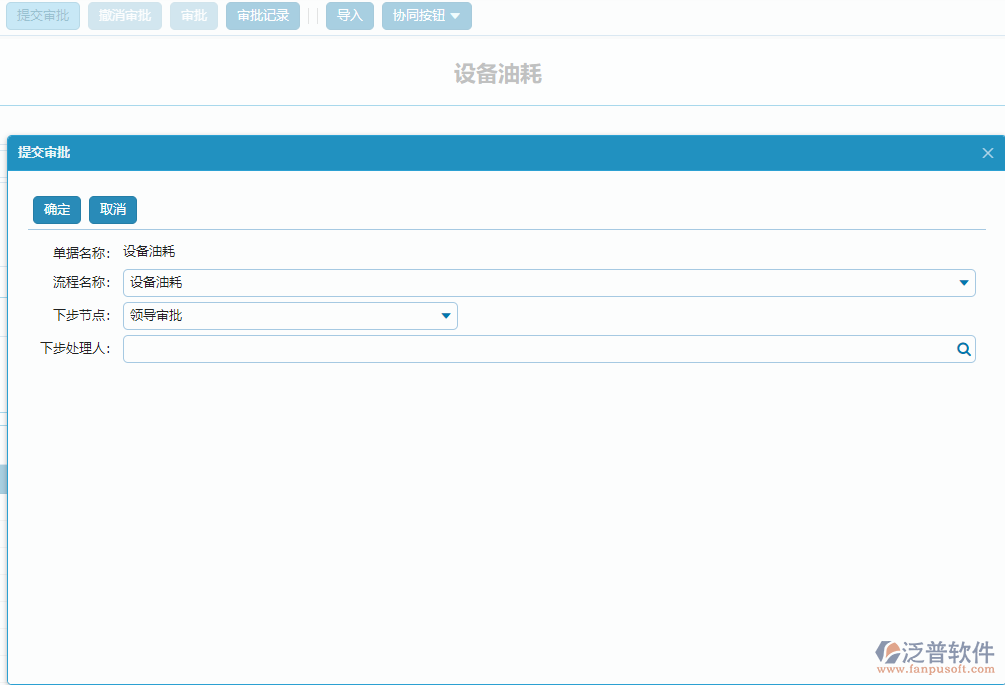Click the 下步处理人 field label
1005x685 pixels.
point(75,349)
